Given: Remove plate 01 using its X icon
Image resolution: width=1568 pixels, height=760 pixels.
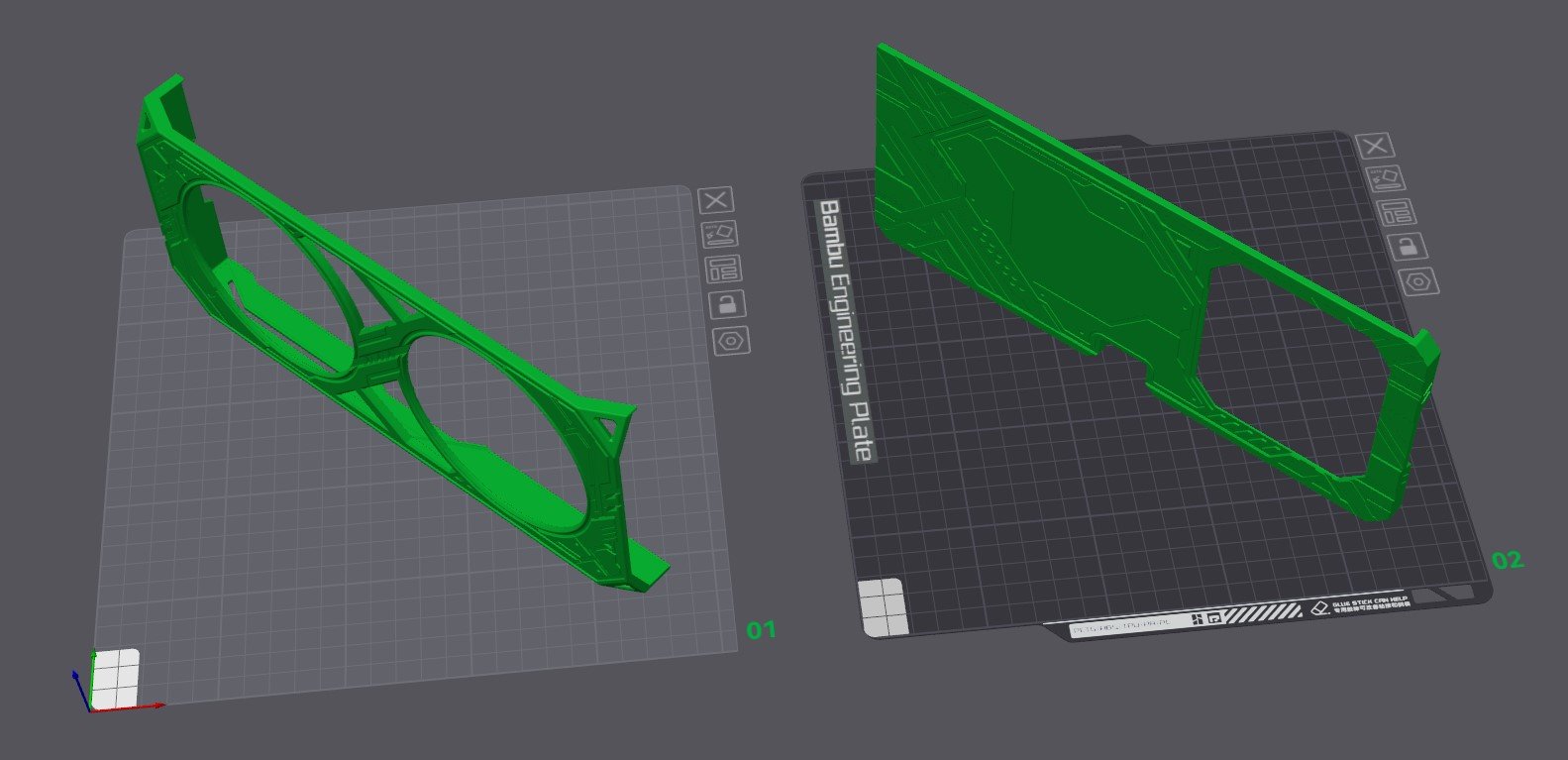Looking at the screenshot, I should [716, 200].
